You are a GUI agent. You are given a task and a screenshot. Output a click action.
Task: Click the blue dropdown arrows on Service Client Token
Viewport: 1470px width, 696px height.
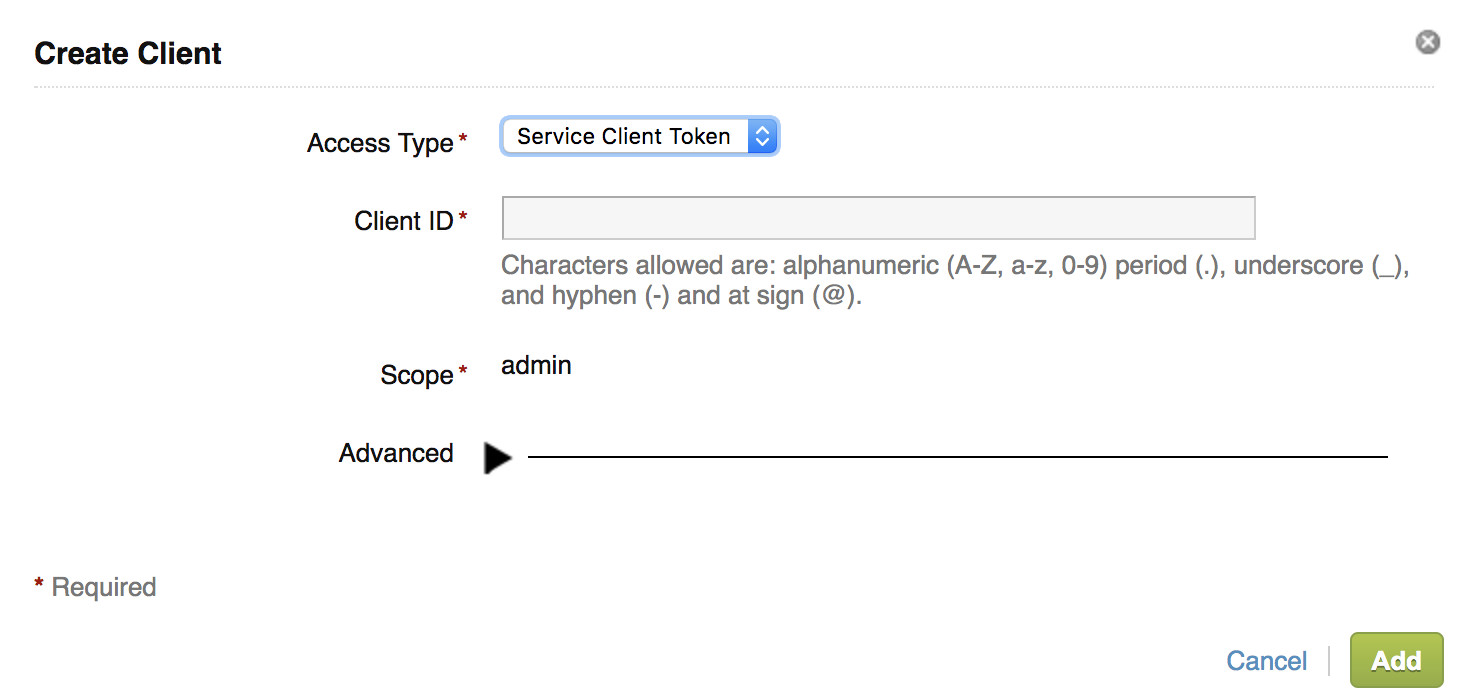click(762, 137)
